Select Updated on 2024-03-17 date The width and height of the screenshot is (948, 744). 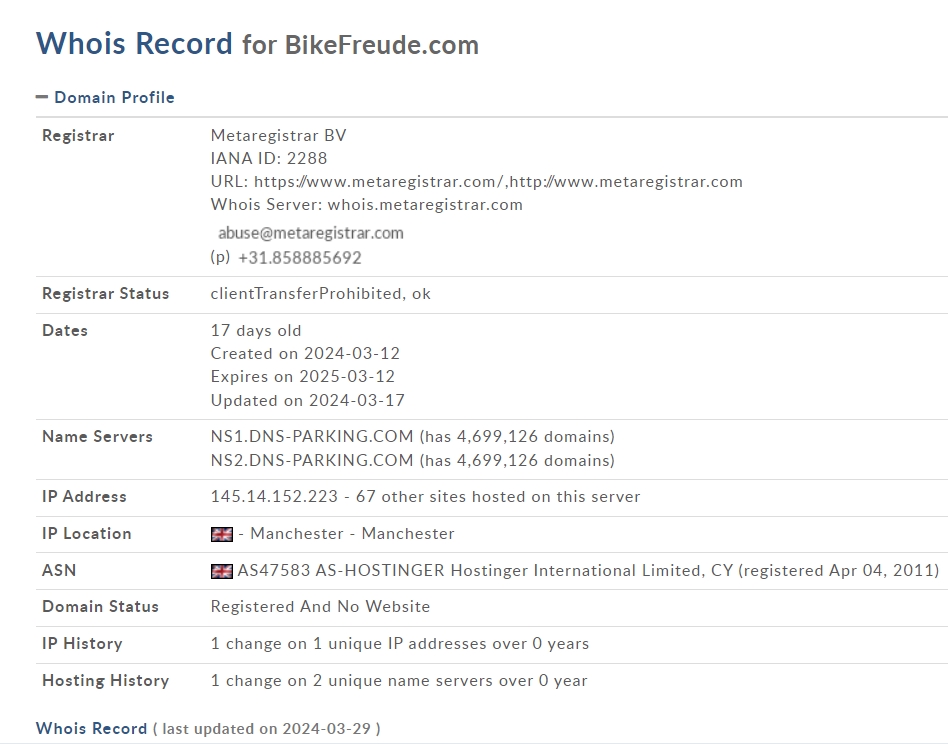(x=308, y=401)
